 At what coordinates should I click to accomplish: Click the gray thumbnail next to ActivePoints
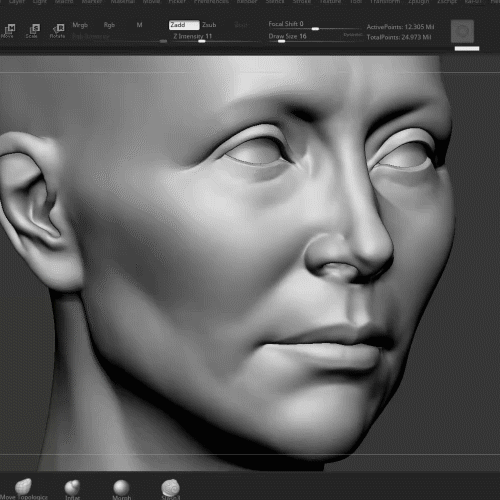point(462,31)
